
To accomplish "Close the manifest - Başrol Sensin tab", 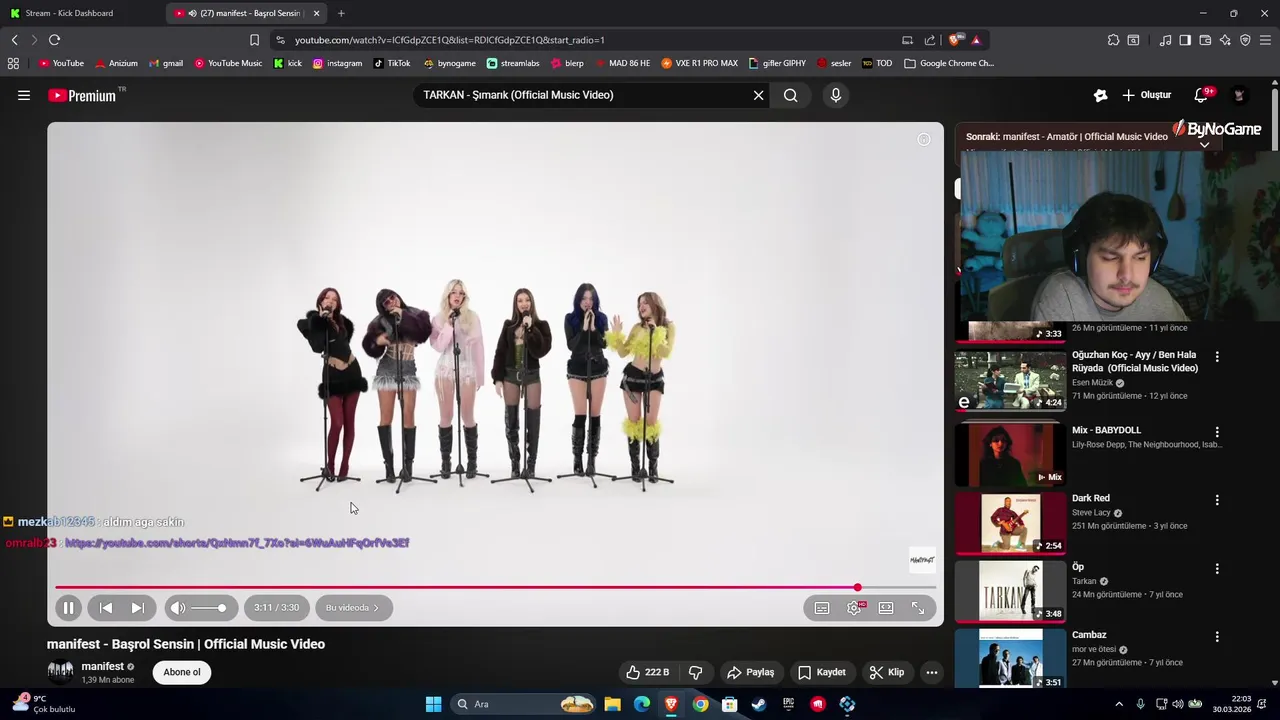I will pyautogui.click(x=317, y=13).
